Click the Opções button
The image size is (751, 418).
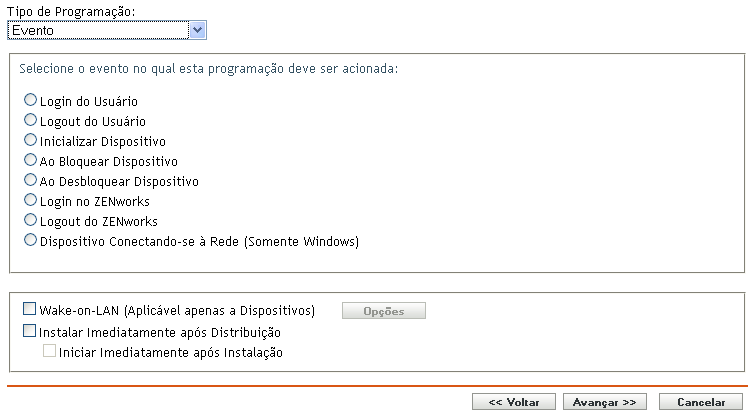(384, 311)
